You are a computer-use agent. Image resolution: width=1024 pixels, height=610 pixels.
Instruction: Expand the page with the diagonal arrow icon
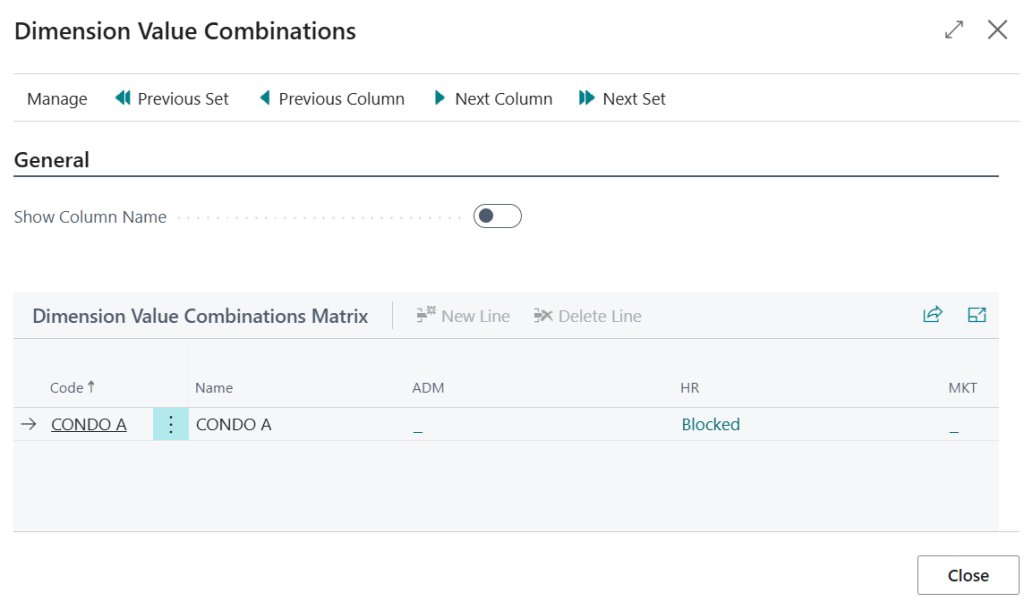point(953,30)
